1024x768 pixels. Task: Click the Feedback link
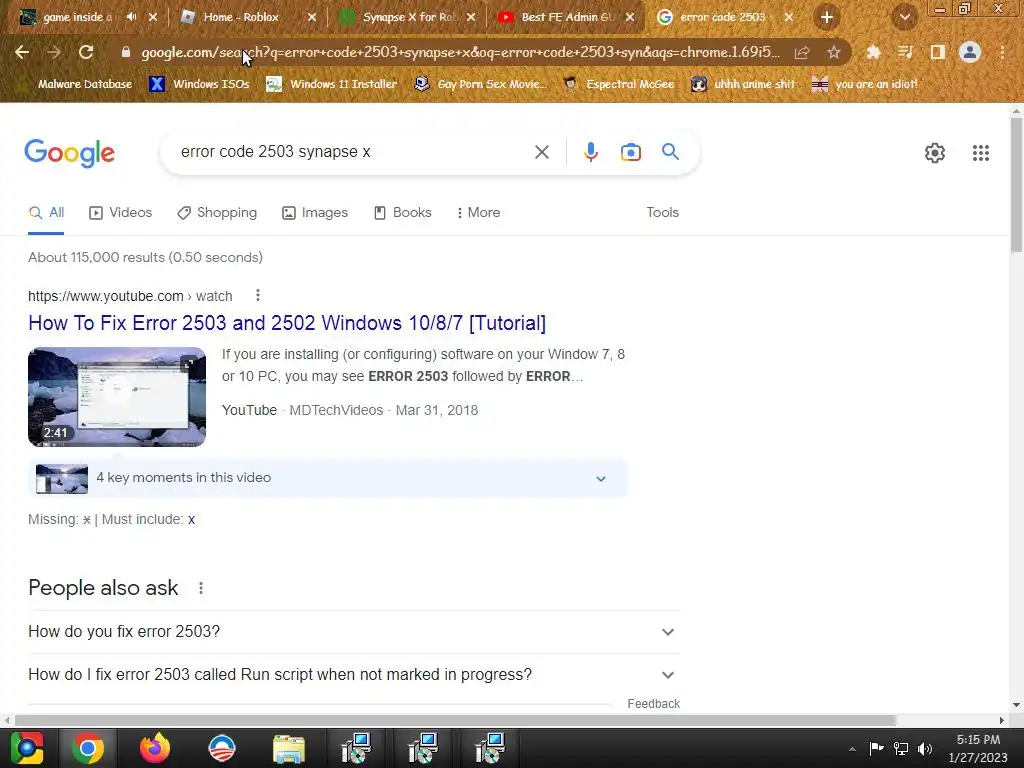[x=654, y=704]
